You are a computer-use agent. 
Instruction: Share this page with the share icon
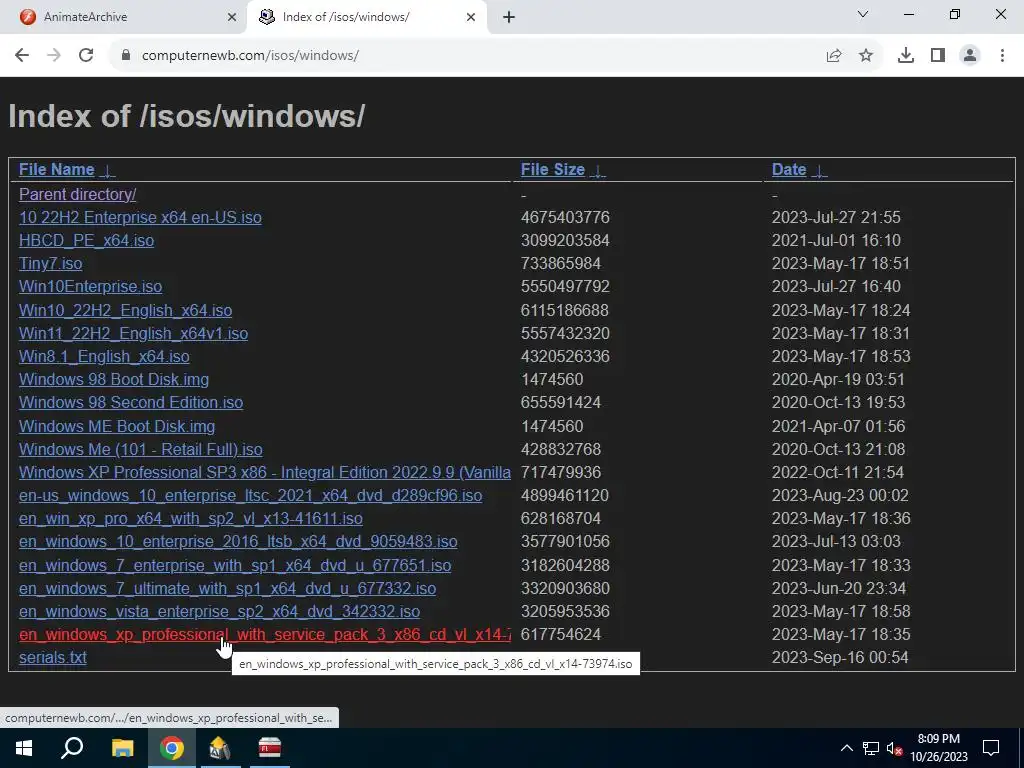point(834,56)
